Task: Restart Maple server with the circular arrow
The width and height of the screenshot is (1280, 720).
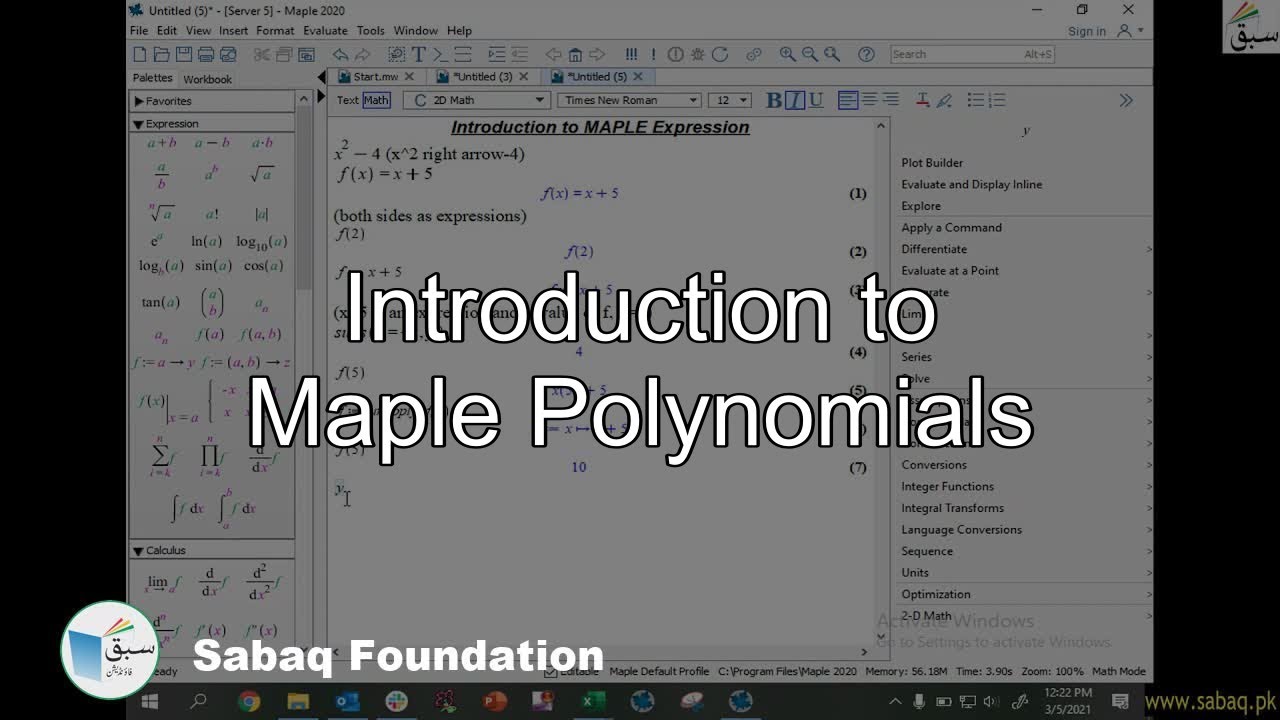Action: point(721,54)
